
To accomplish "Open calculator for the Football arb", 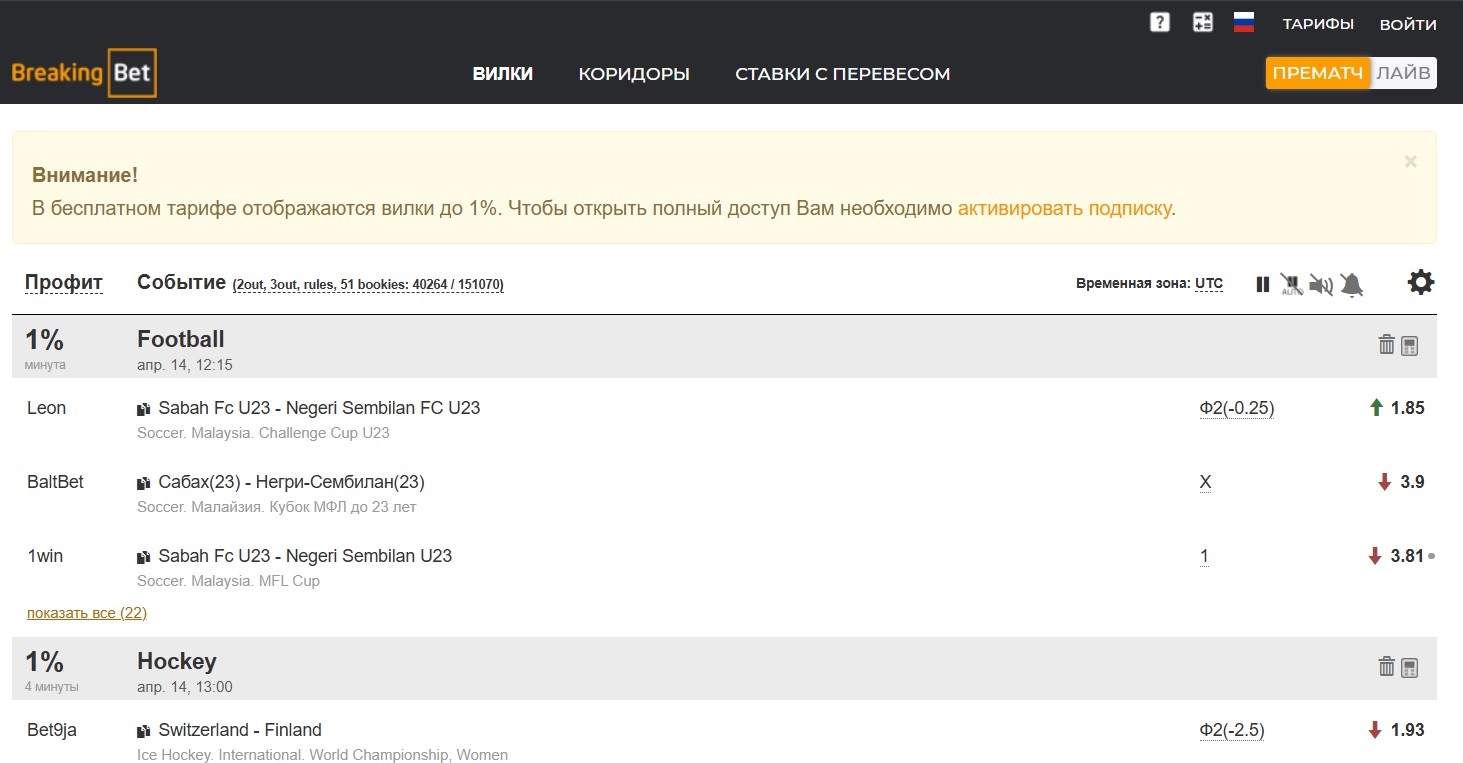I will click(1410, 345).
